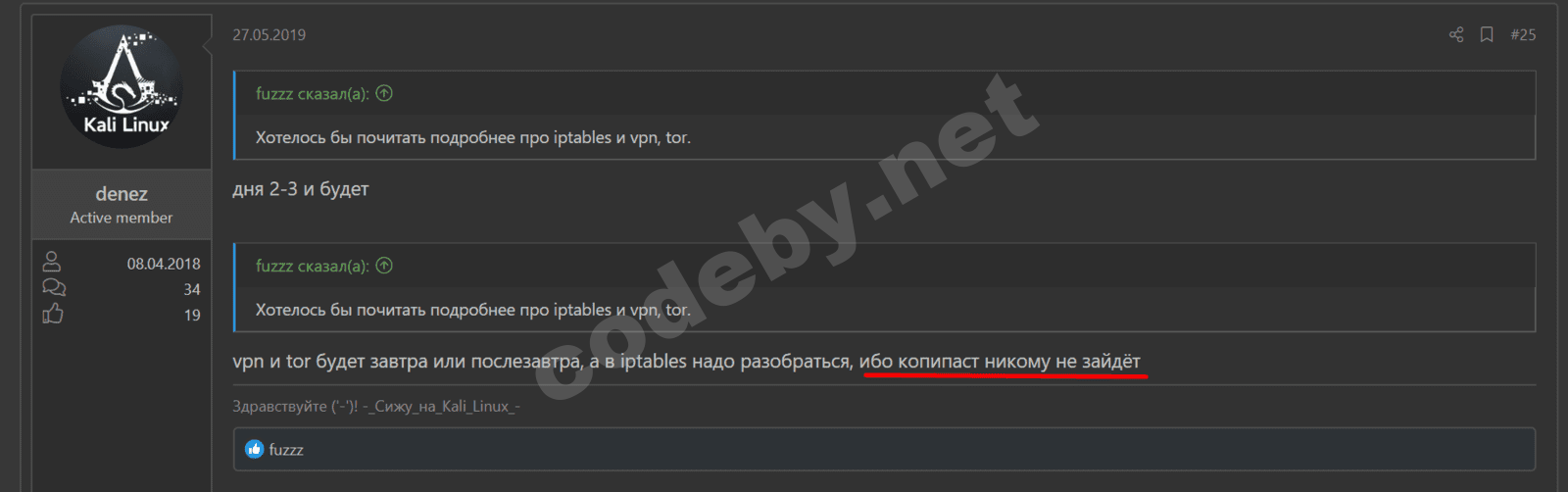Bookmark post #25 with the bookmark icon

tap(1487, 34)
